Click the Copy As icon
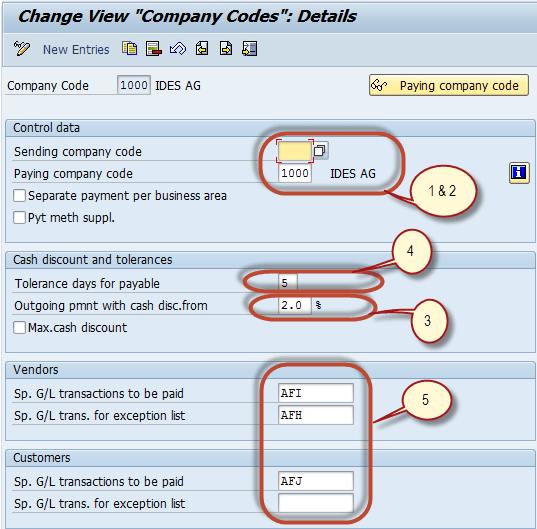This screenshot has height=529, width=537. click(129, 48)
